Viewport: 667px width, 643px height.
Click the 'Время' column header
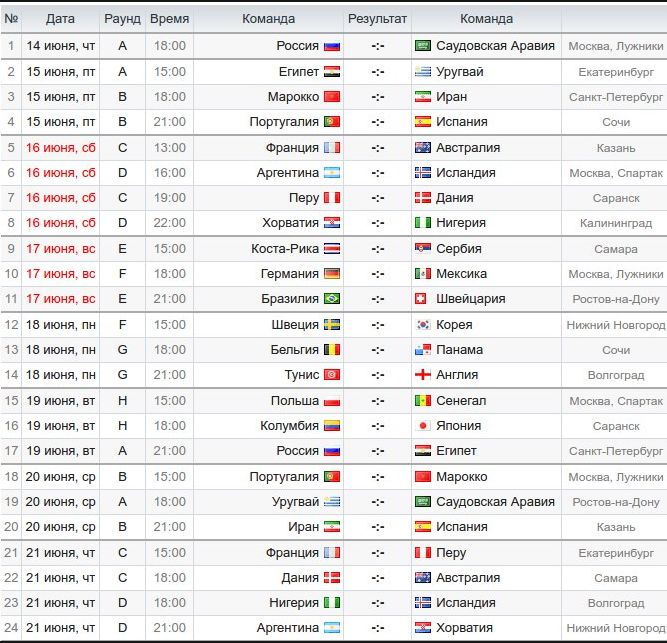click(x=169, y=19)
